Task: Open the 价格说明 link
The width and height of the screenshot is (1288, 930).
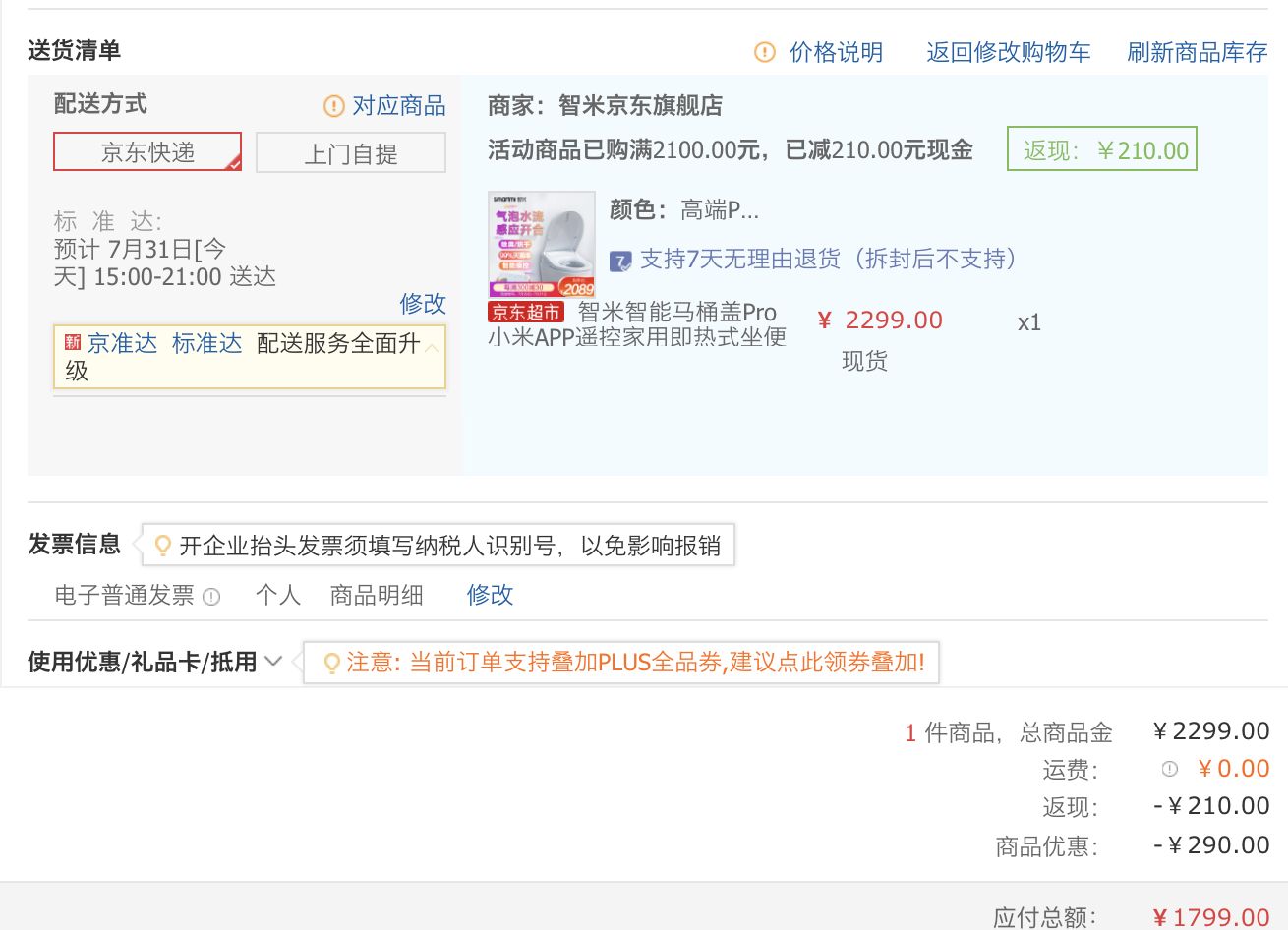Action: pyautogui.click(x=836, y=52)
